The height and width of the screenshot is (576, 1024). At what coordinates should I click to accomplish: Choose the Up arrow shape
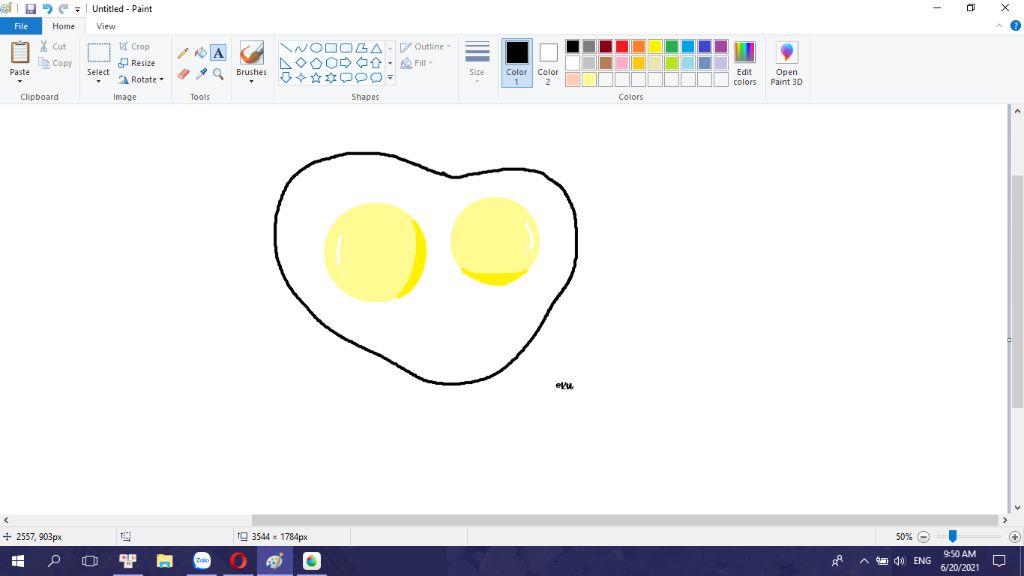376,63
